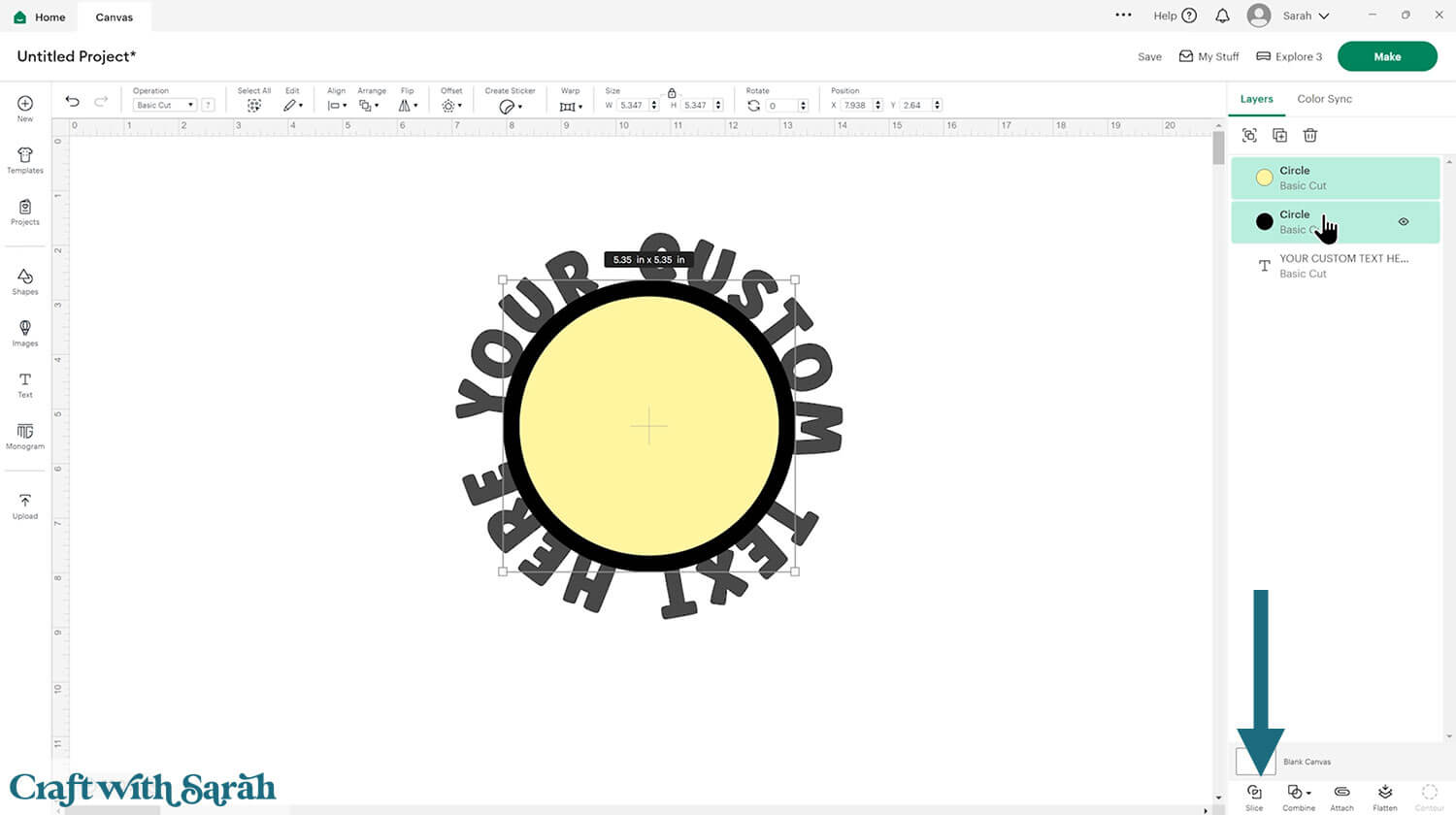The image size is (1456, 815).
Task: Click the Save link
Action: [1149, 57]
